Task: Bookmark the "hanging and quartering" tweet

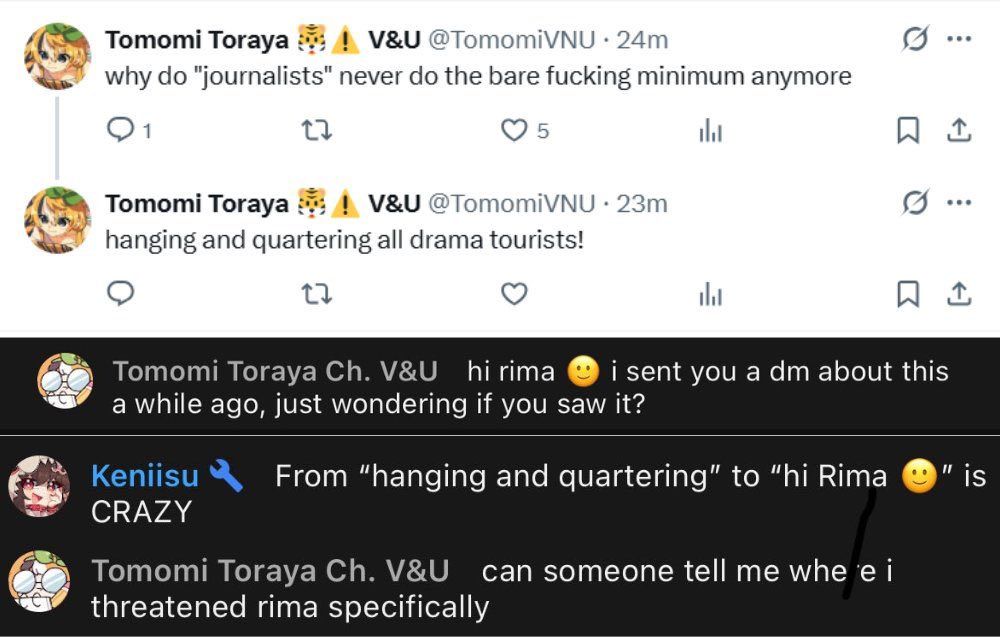Action: coord(907,294)
